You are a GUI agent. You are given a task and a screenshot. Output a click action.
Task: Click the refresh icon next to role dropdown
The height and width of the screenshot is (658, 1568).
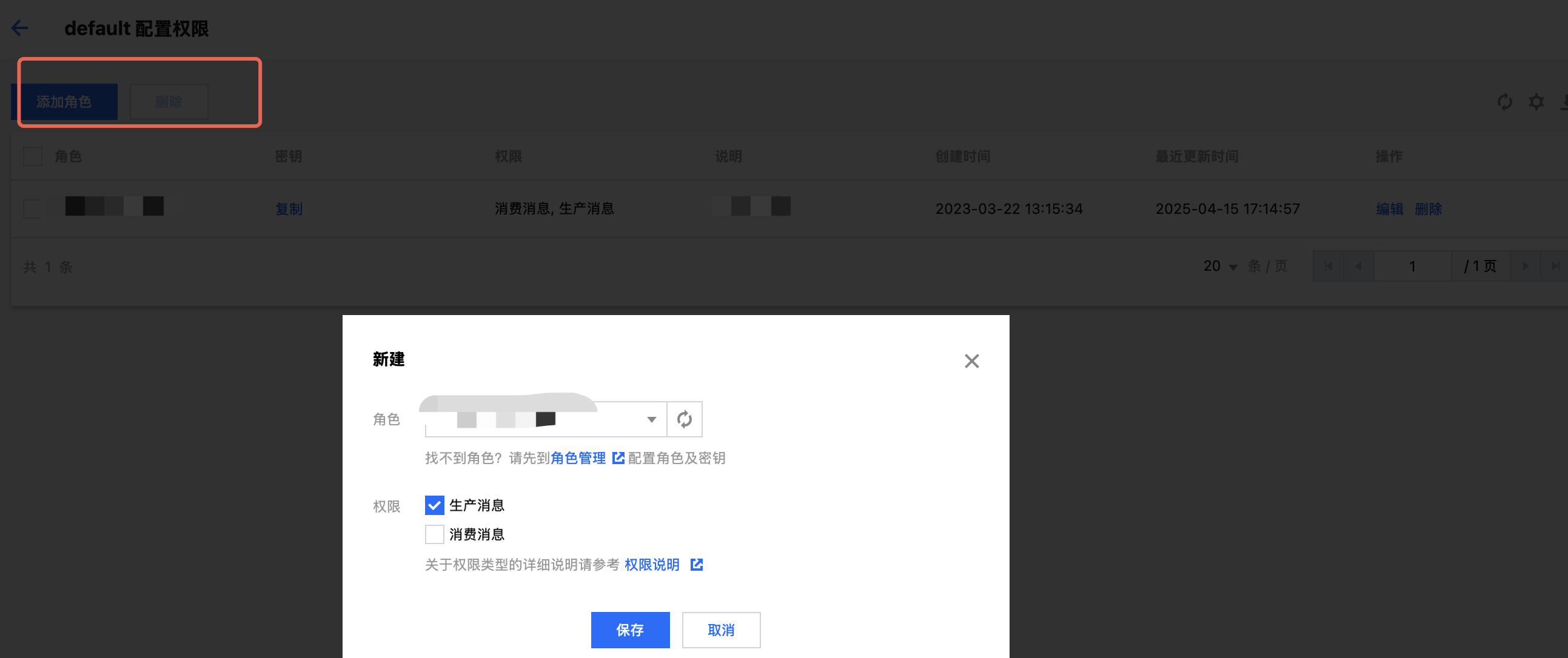[x=684, y=419]
